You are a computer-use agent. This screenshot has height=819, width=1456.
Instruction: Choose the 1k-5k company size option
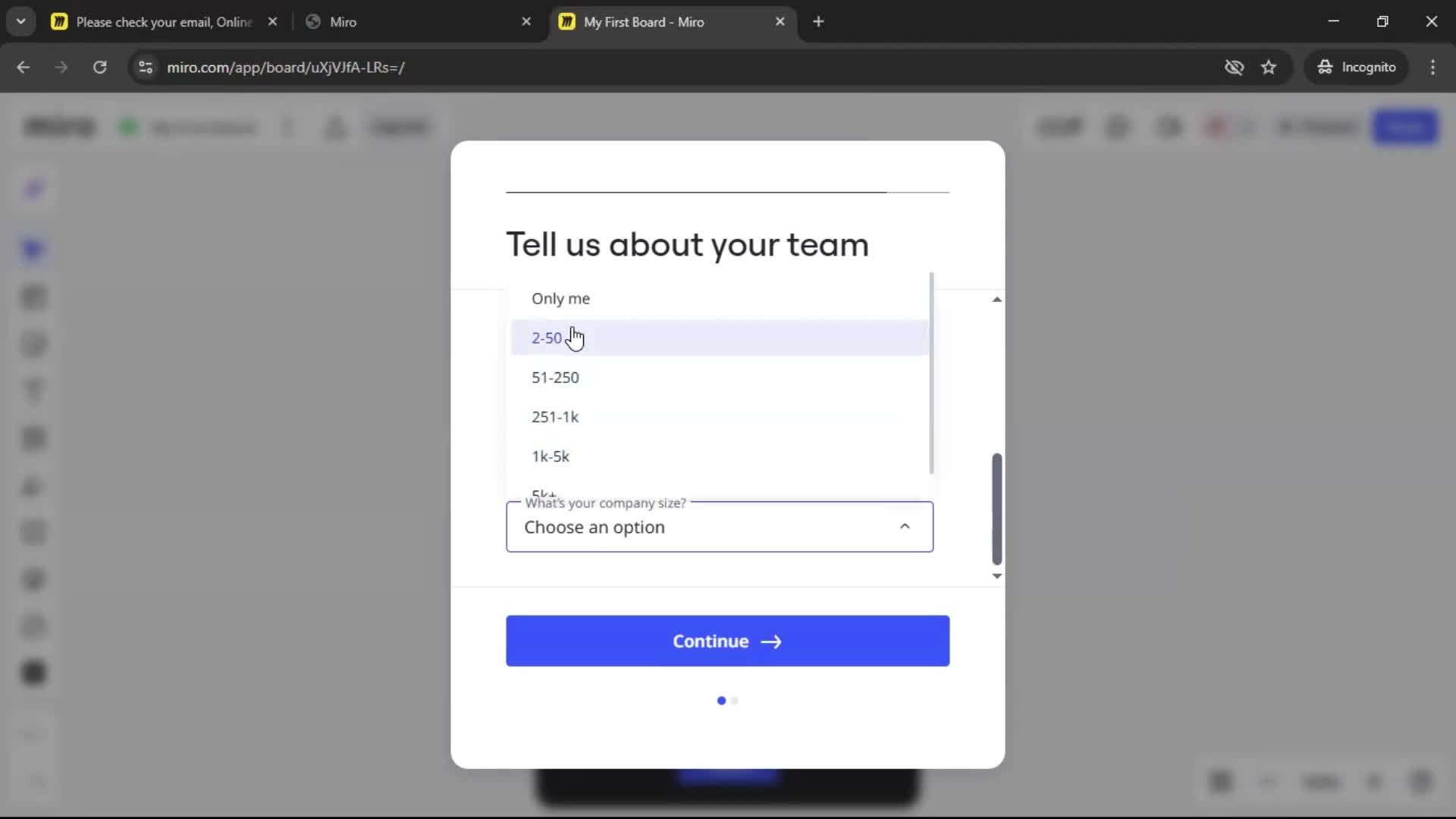tap(719, 456)
